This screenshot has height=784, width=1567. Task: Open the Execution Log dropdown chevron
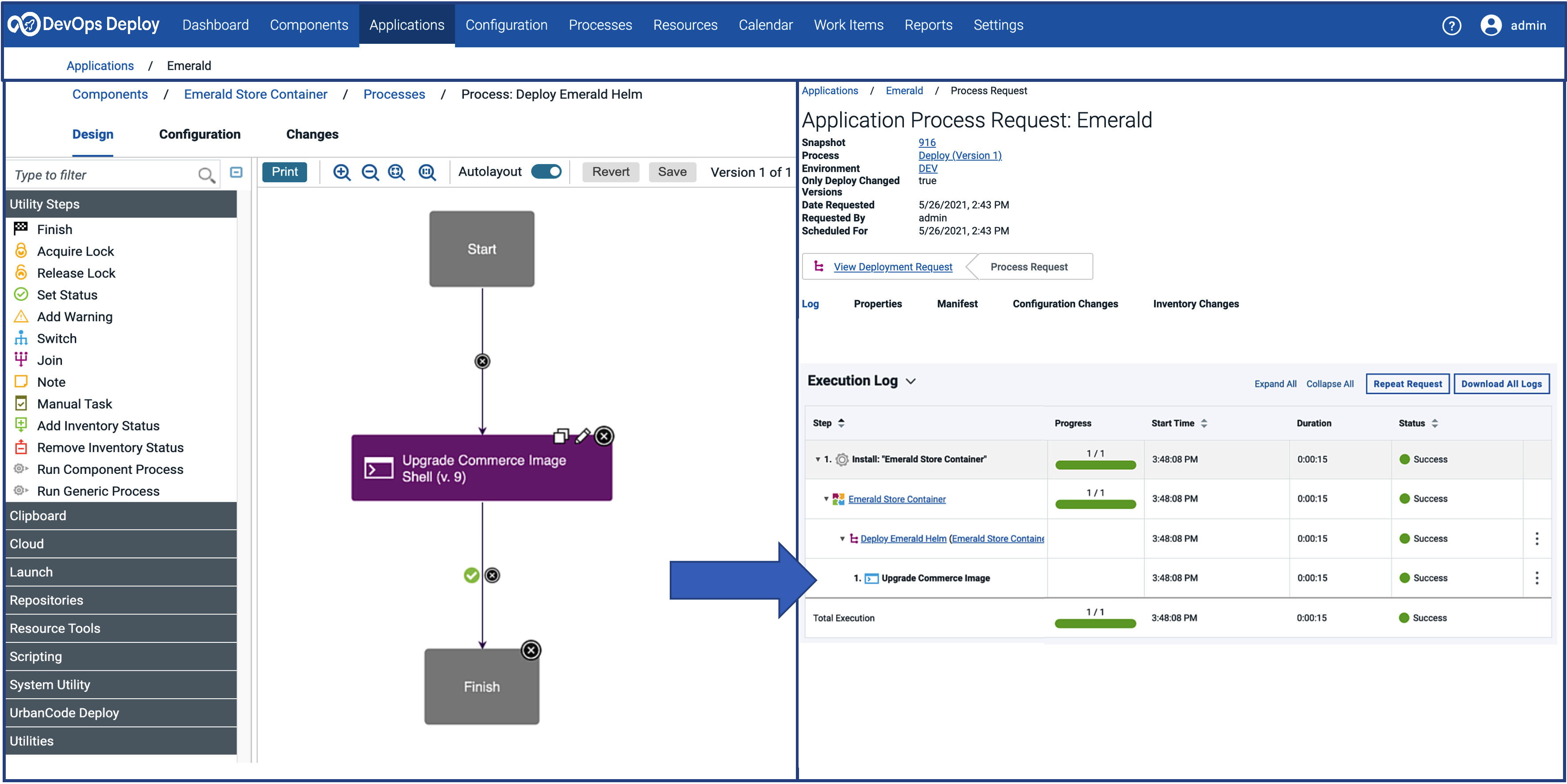pos(911,381)
